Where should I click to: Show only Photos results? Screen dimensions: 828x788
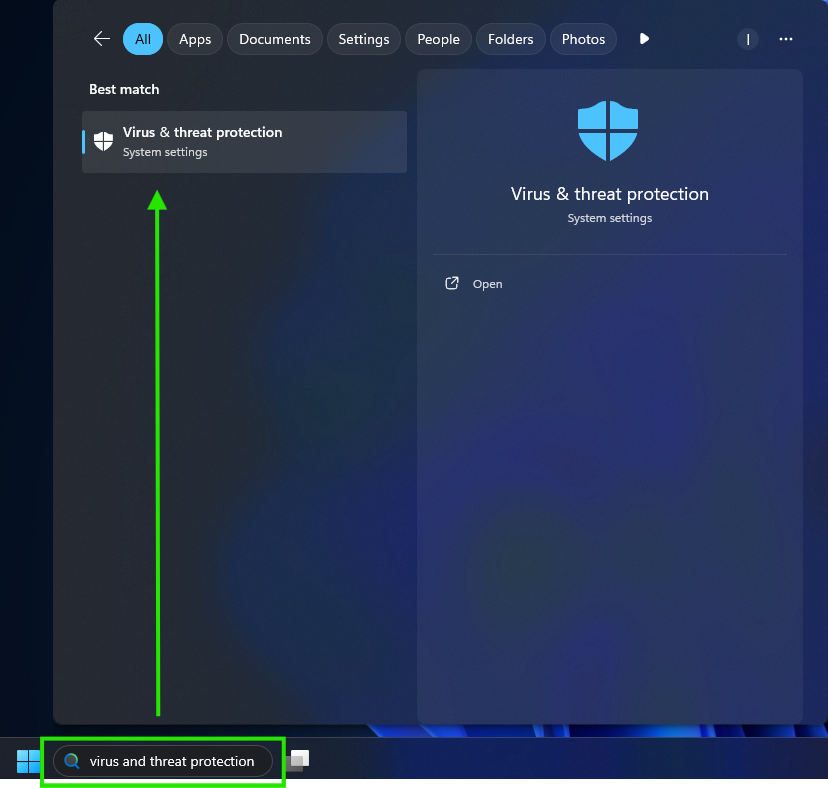coord(583,39)
